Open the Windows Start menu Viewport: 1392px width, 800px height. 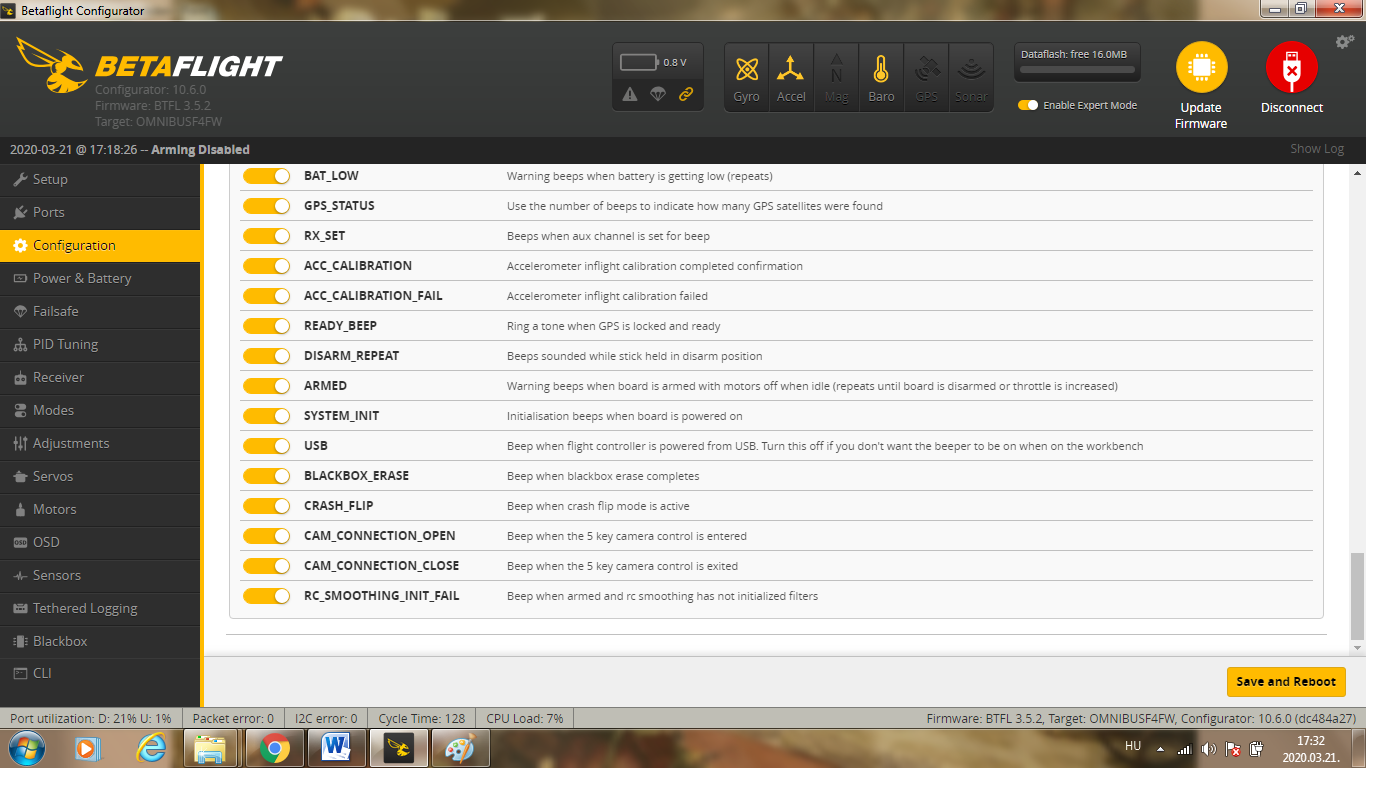coord(27,748)
